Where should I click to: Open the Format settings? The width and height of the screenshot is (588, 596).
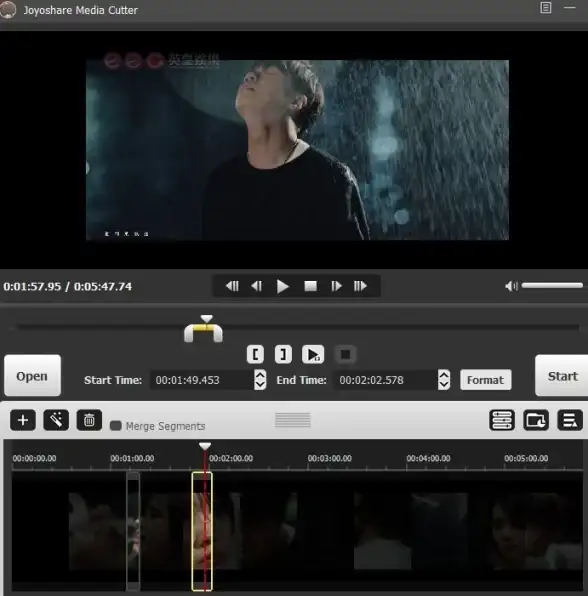485,380
